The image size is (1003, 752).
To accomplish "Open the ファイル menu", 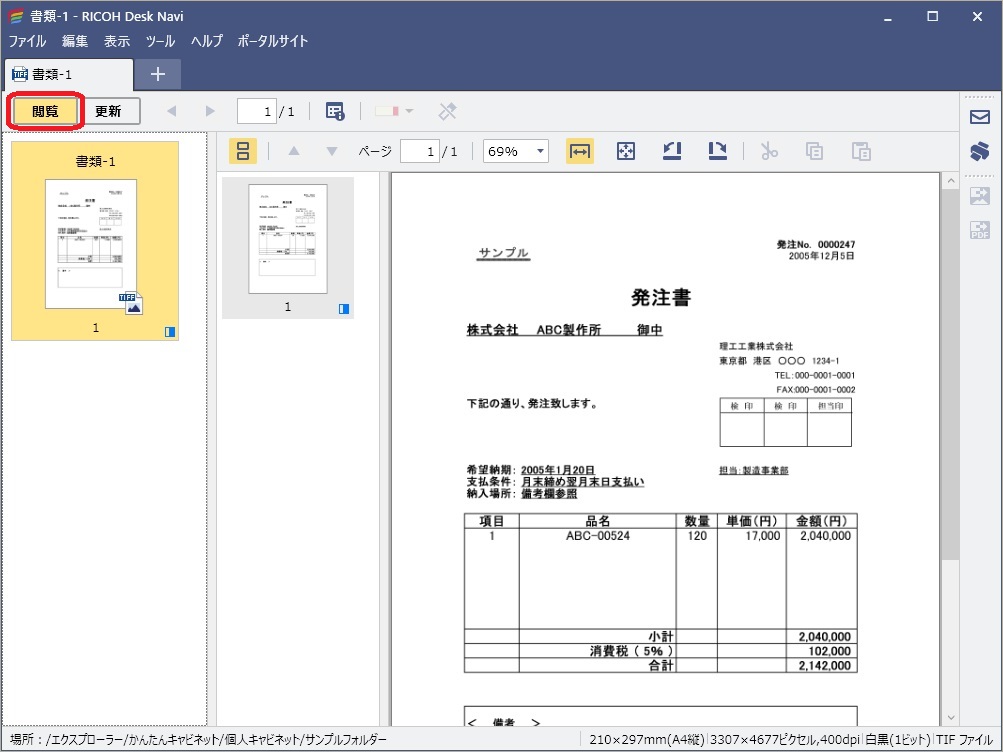I will (27, 41).
